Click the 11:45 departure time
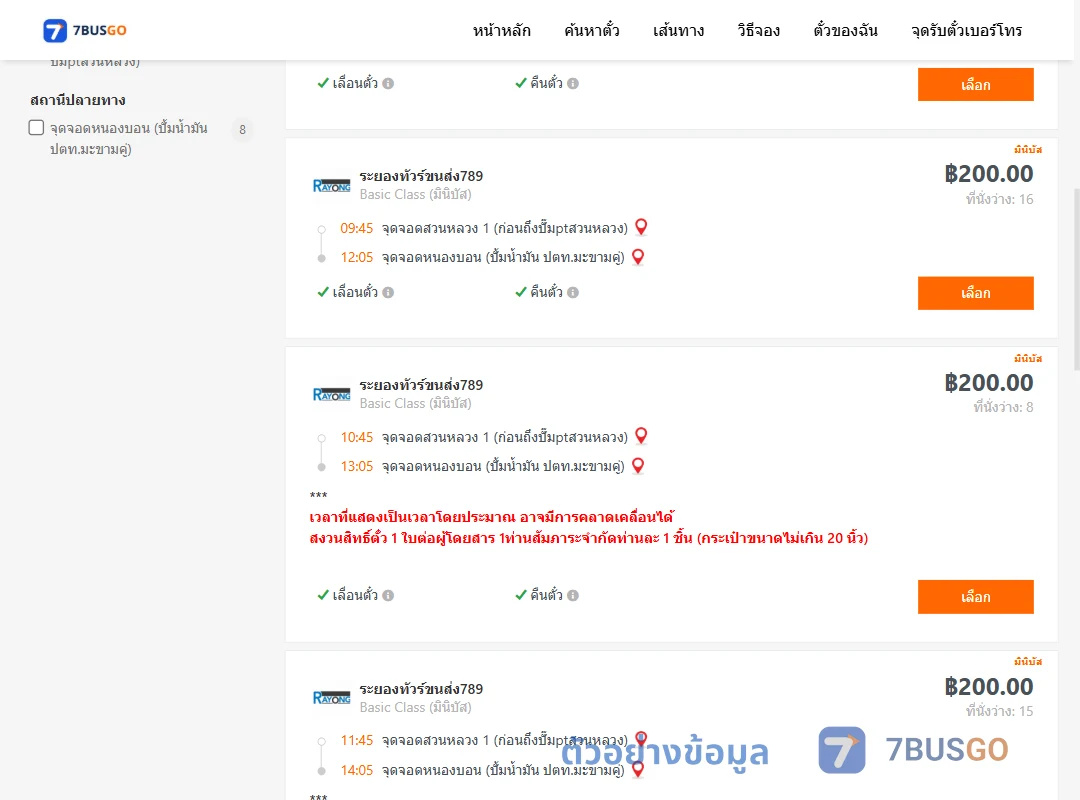1080x800 pixels. [x=356, y=740]
